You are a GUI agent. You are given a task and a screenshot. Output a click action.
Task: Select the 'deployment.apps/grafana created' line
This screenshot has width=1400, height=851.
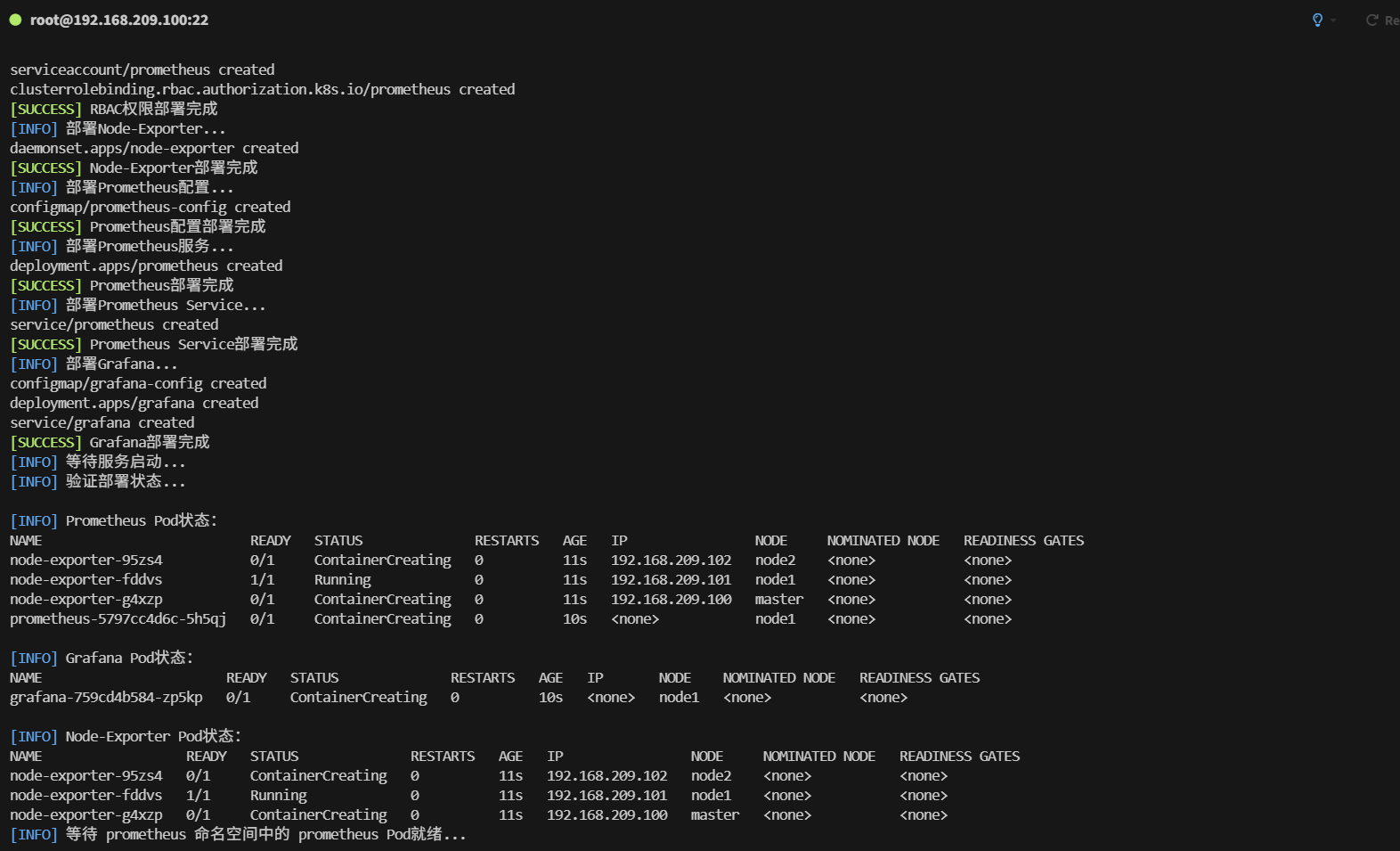point(134,403)
